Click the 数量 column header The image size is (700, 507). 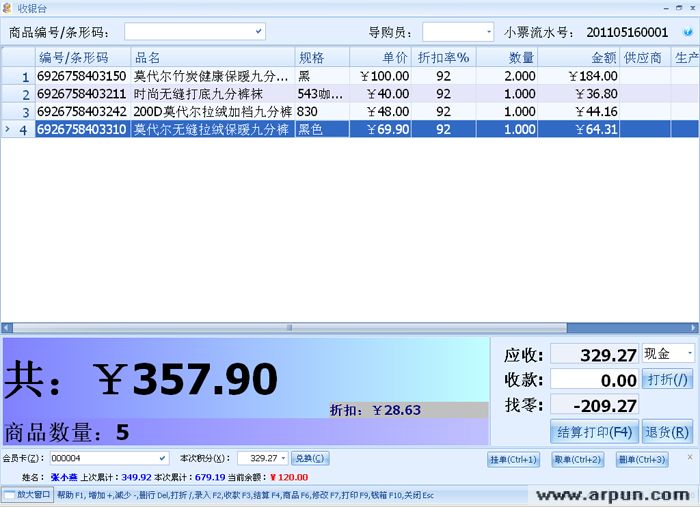[507, 57]
